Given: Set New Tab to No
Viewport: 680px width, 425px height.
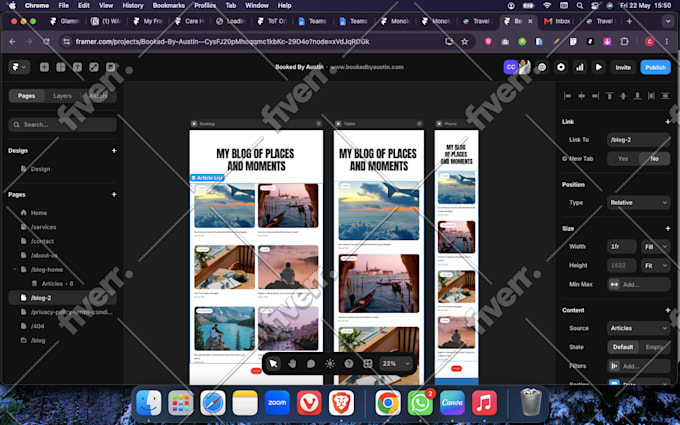Looking at the screenshot, I should point(654,158).
